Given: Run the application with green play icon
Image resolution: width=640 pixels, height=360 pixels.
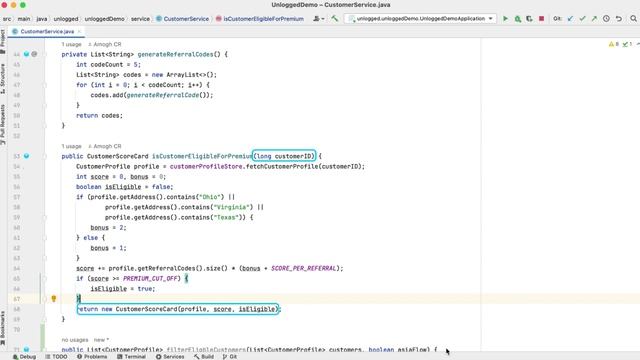Looking at the screenshot, I should [x=505, y=19].
